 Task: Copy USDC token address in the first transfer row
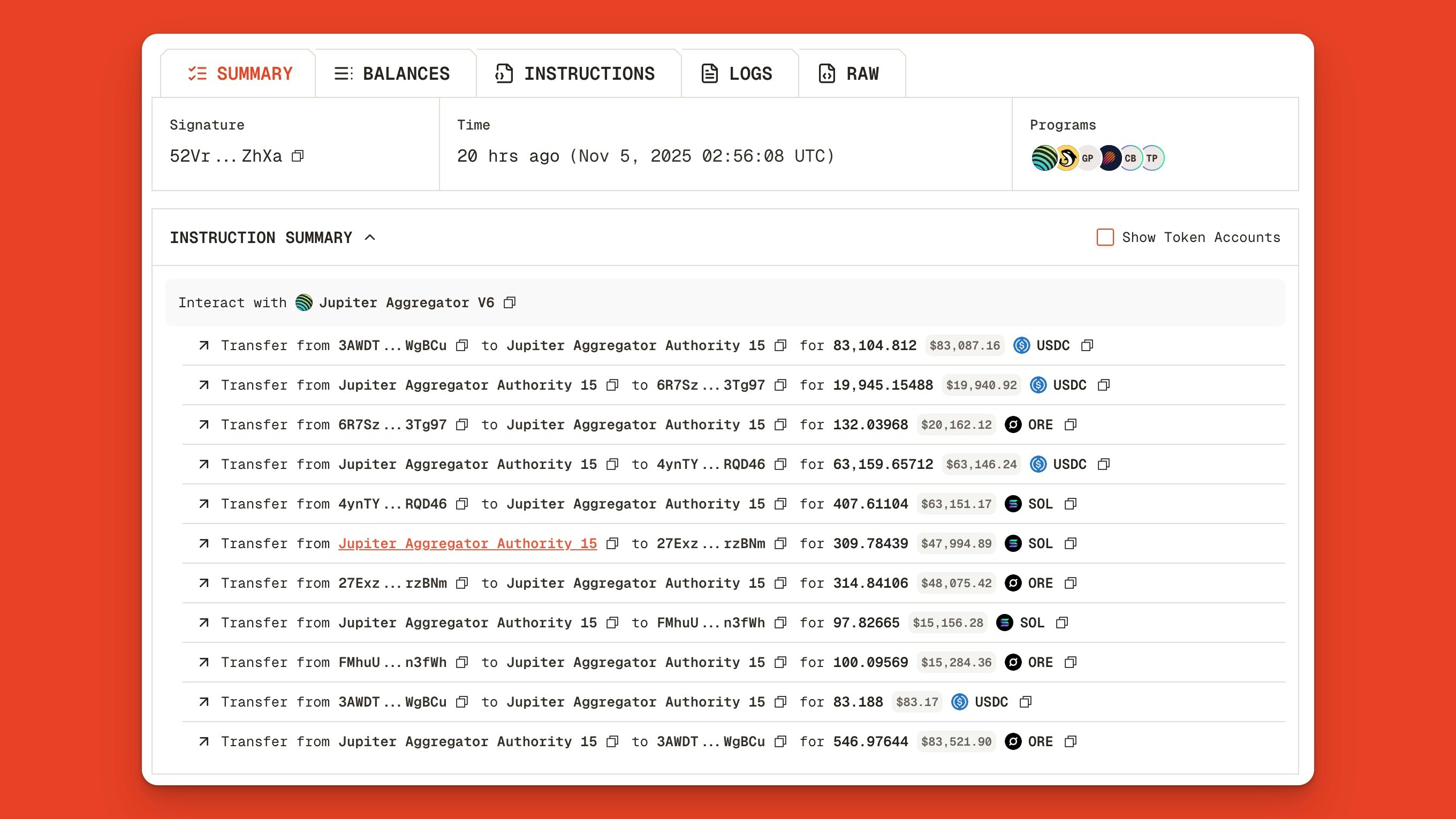[x=1087, y=345]
